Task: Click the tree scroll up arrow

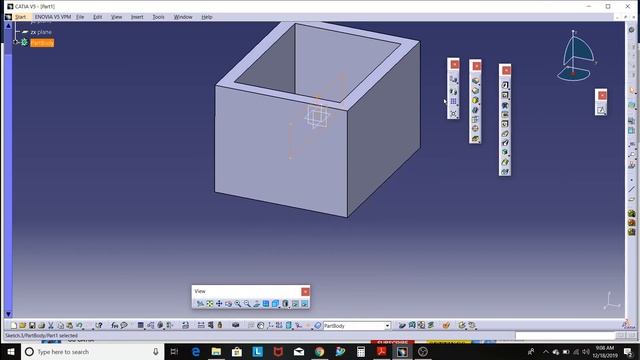Action: [8, 26]
